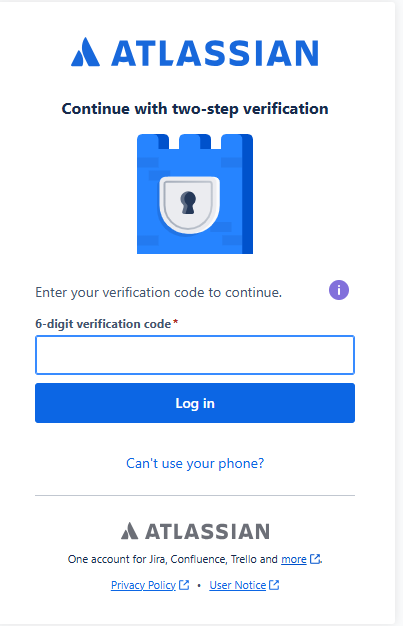Click the blue Log in button
This screenshot has height=626, width=403.
(195, 403)
